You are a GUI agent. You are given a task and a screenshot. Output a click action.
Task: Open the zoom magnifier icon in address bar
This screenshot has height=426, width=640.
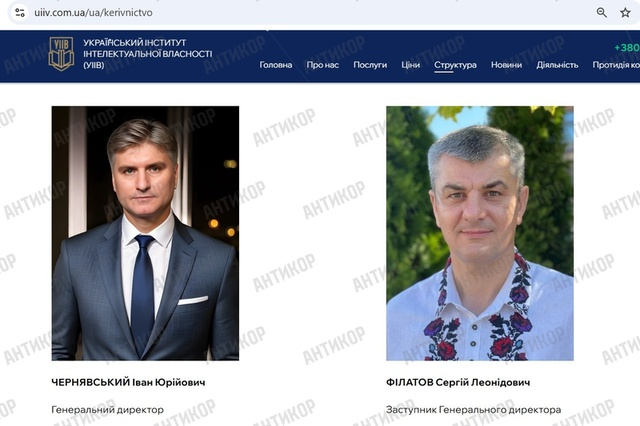602,13
